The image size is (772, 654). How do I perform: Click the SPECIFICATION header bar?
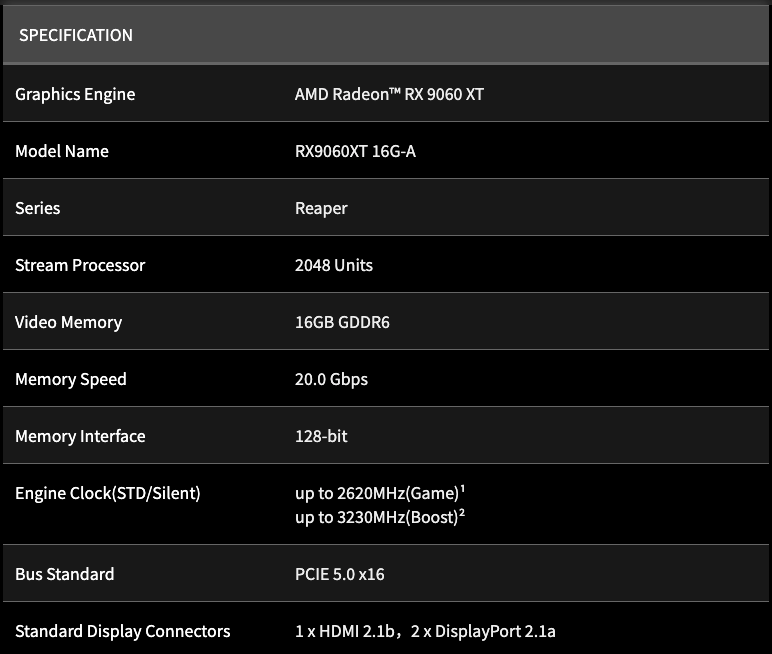386,35
